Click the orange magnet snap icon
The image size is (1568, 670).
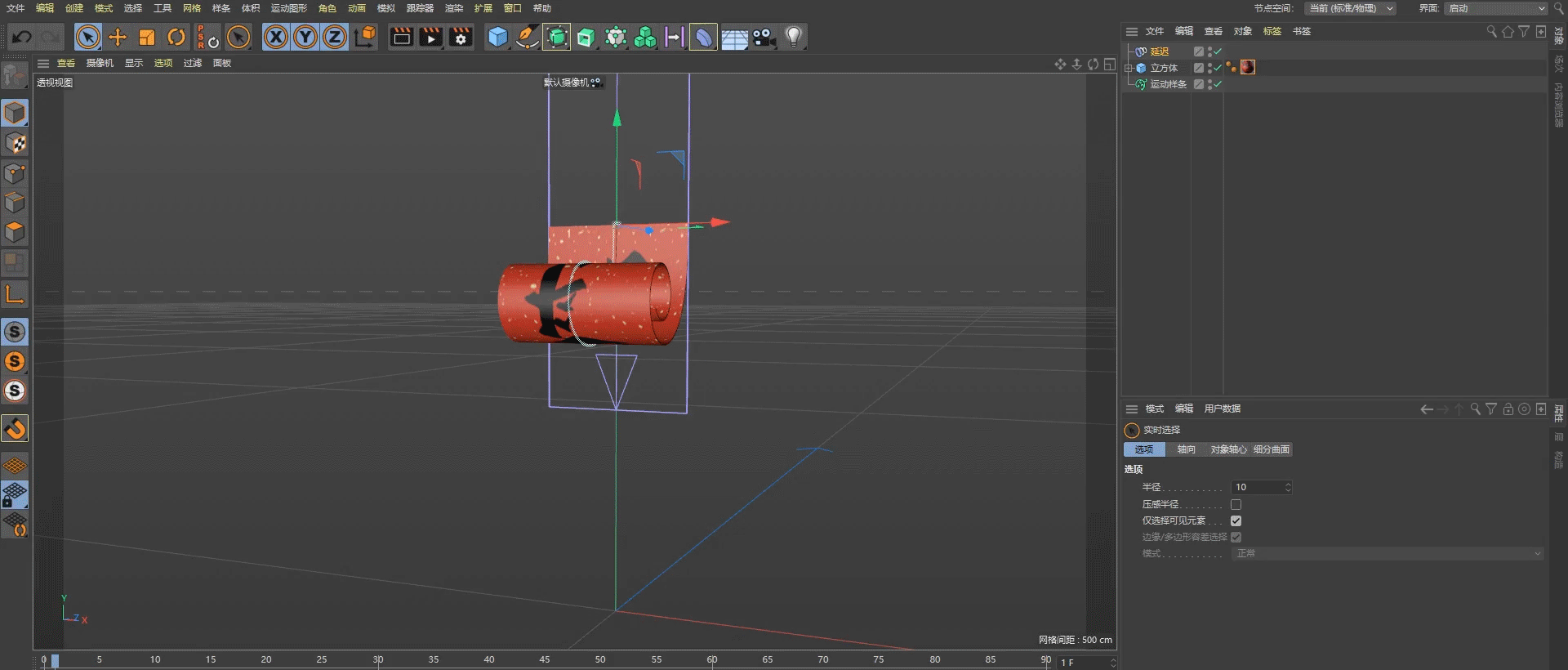pyautogui.click(x=15, y=428)
